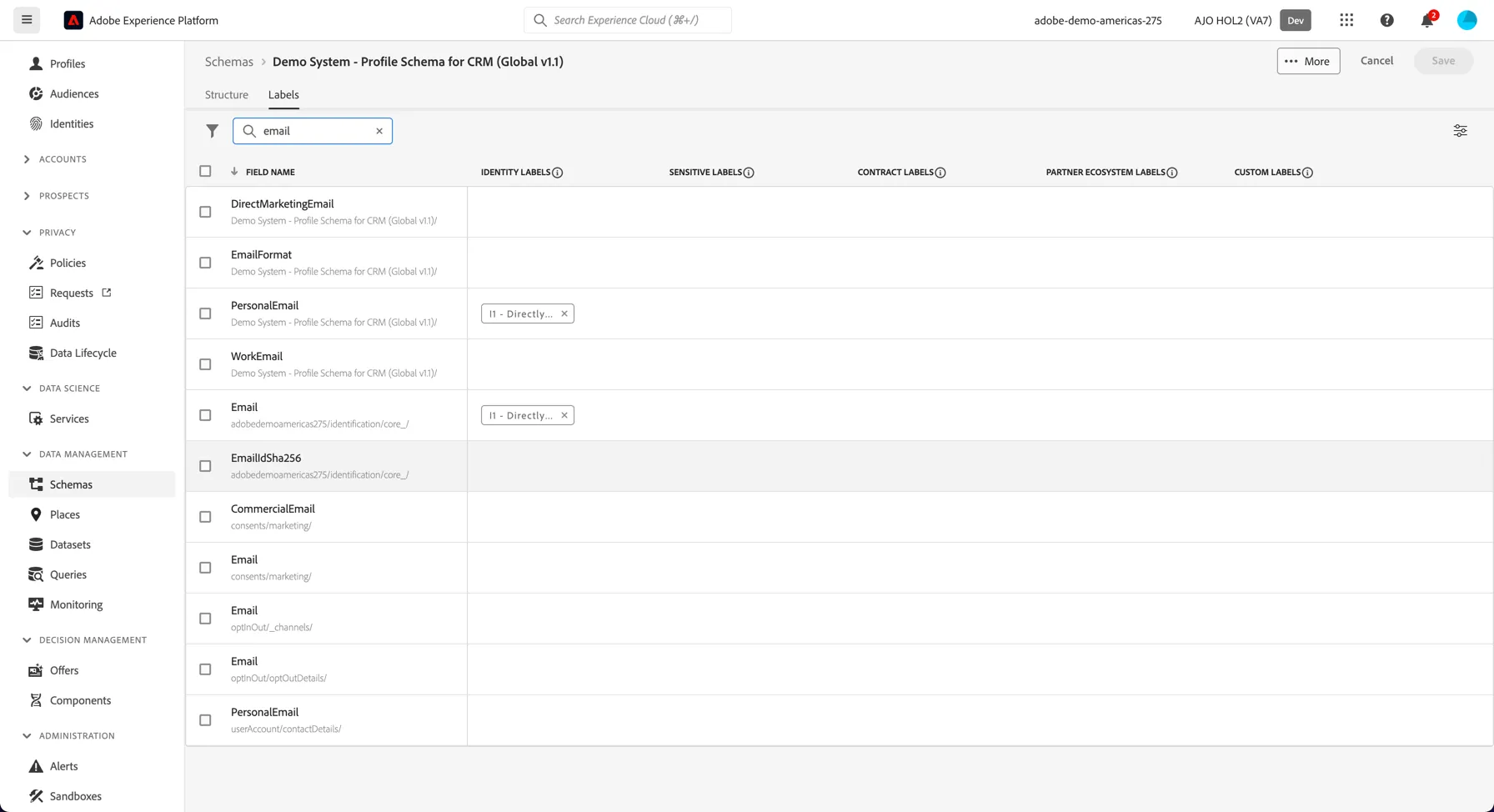Check the EmailFormat row

tap(205, 263)
